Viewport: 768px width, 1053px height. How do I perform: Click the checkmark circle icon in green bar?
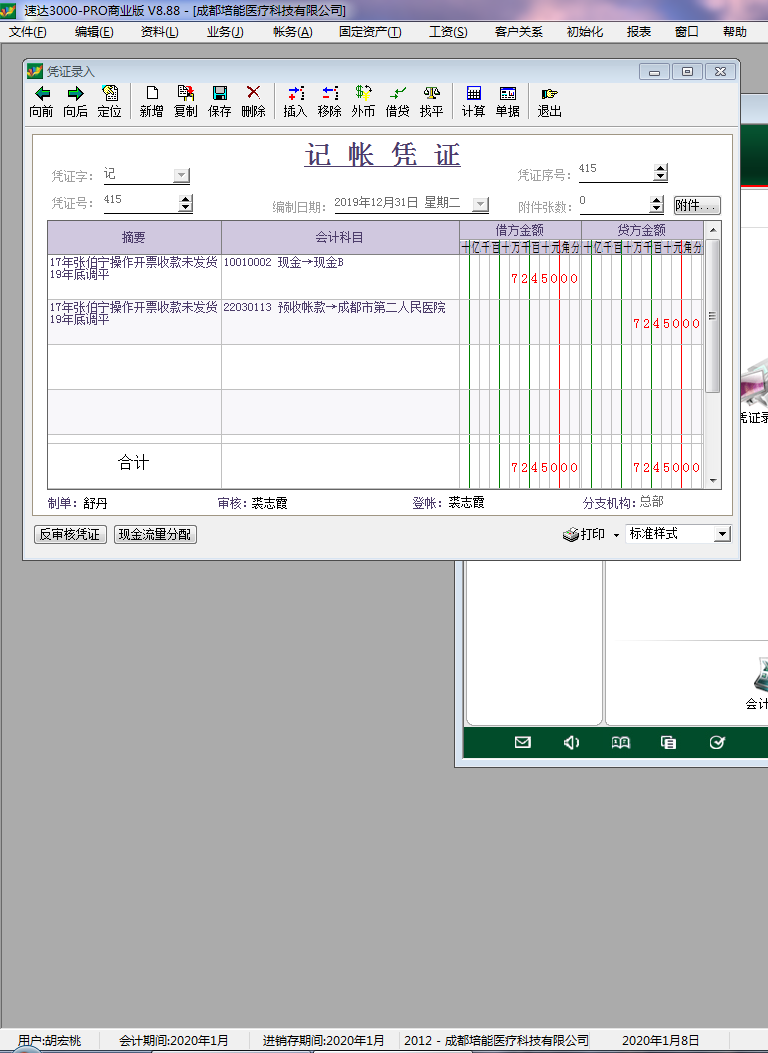(717, 742)
